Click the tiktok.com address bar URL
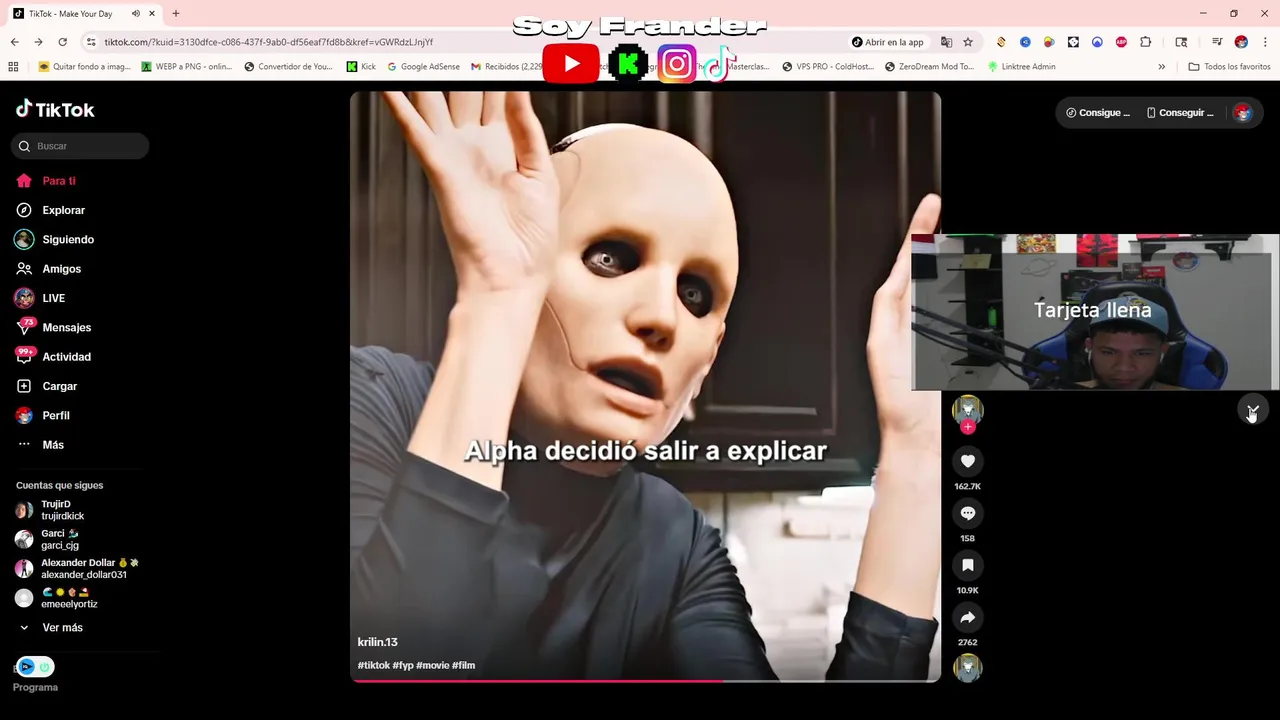1280x720 pixels. pyautogui.click(x=268, y=42)
